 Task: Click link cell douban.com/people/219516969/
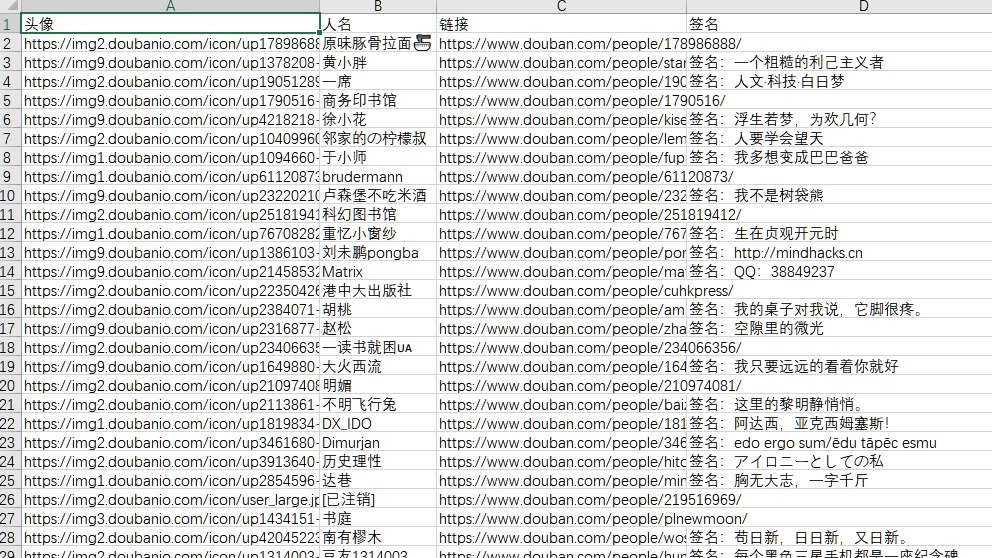[561, 499]
